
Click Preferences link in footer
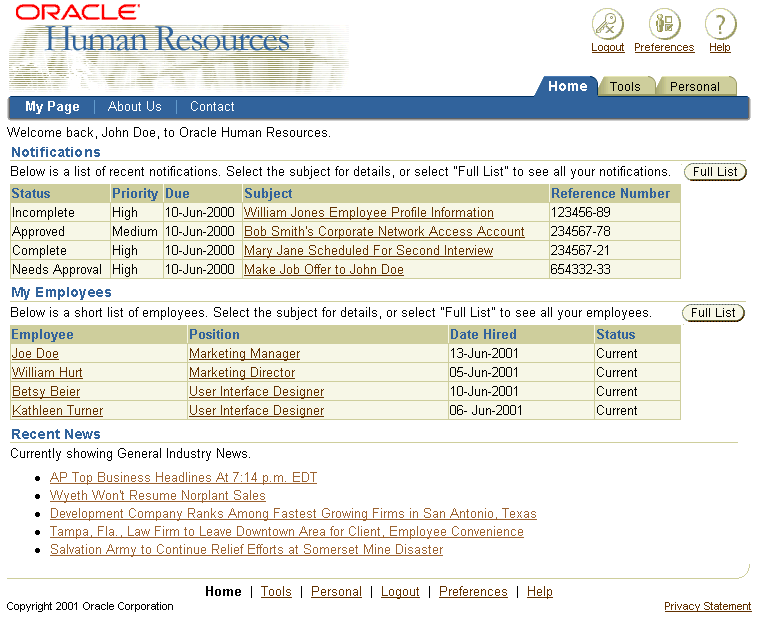[473, 592]
